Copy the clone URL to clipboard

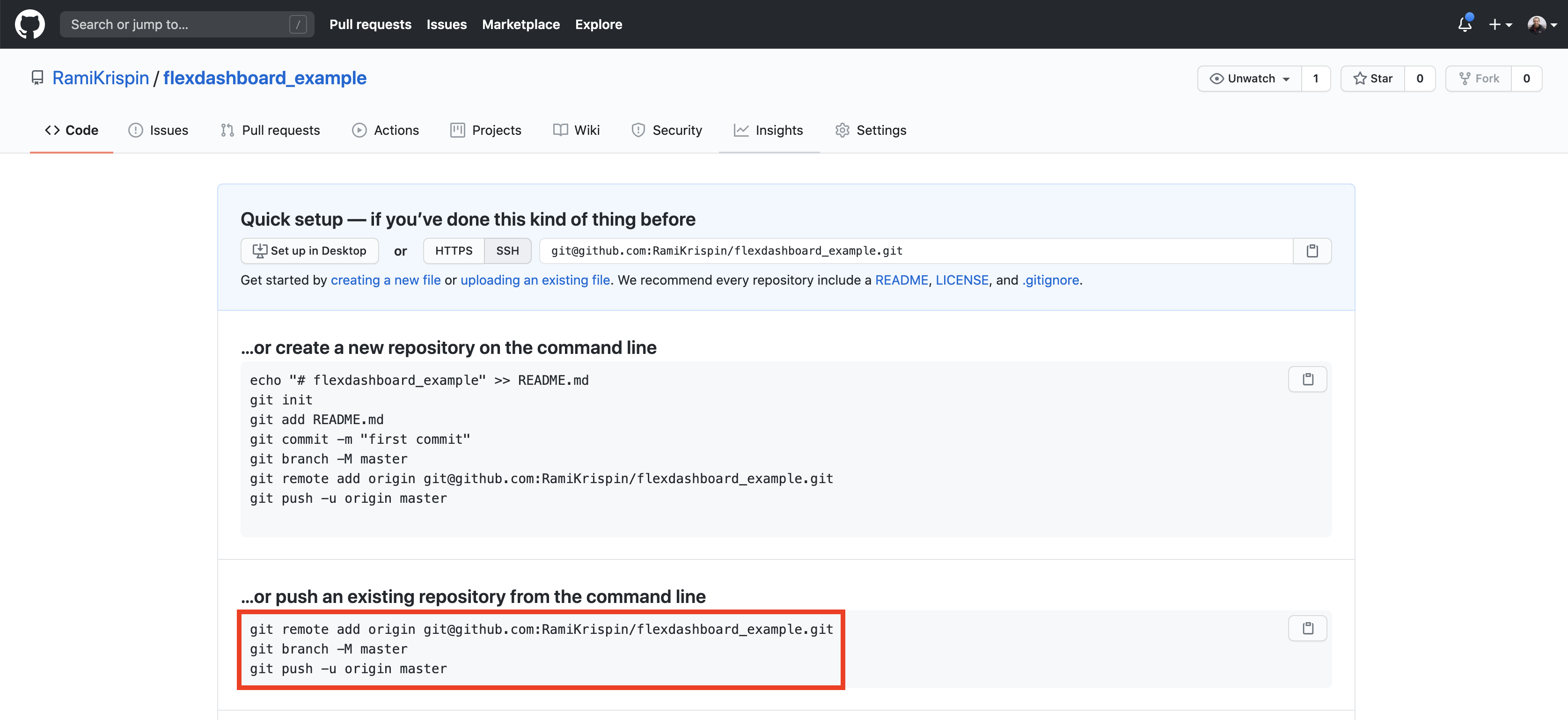pos(1312,251)
